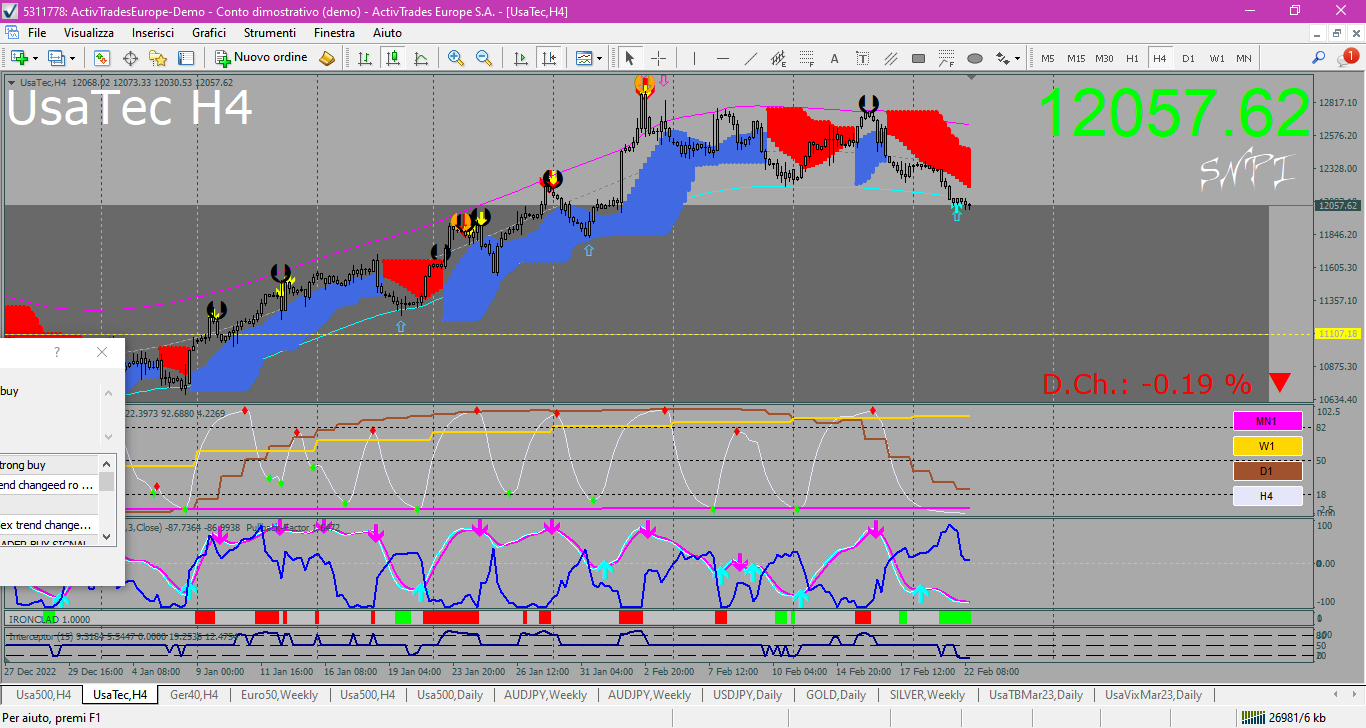Screen dimensions: 1366x728
Task: Open the notifications chat icon with badge
Action: tap(1346, 58)
